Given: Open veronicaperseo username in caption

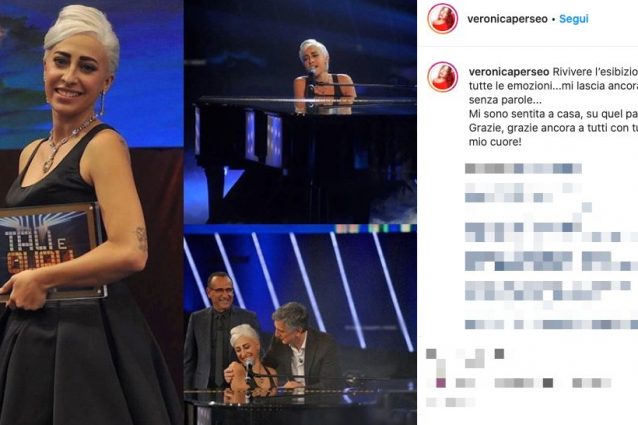Looking at the screenshot, I should (x=509, y=72).
